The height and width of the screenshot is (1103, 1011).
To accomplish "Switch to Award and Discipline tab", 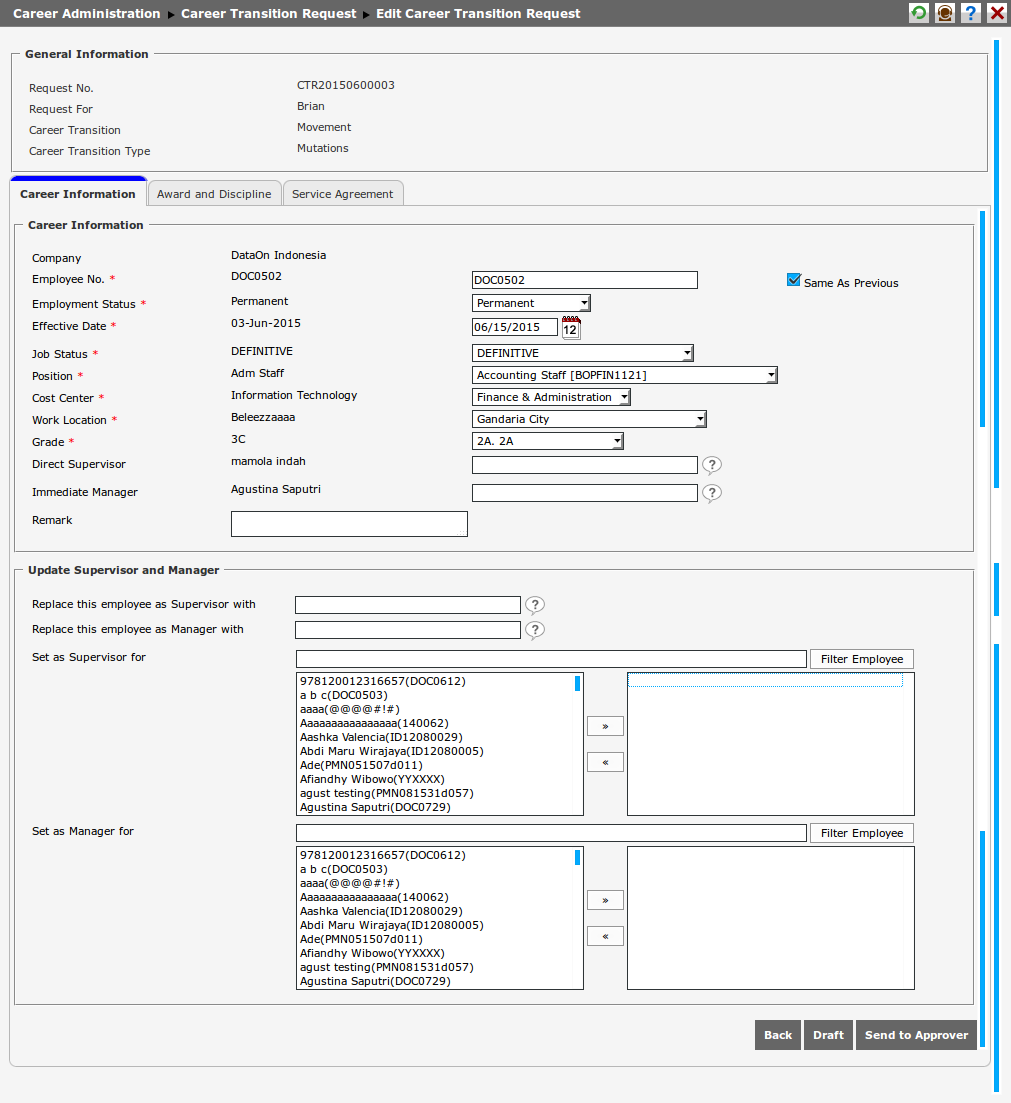I will pyautogui.click(x=214, y=194).
